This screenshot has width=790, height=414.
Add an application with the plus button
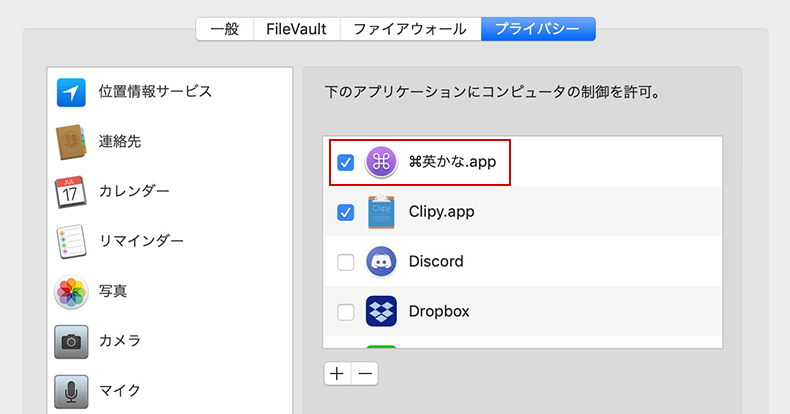tap(337, 374)
